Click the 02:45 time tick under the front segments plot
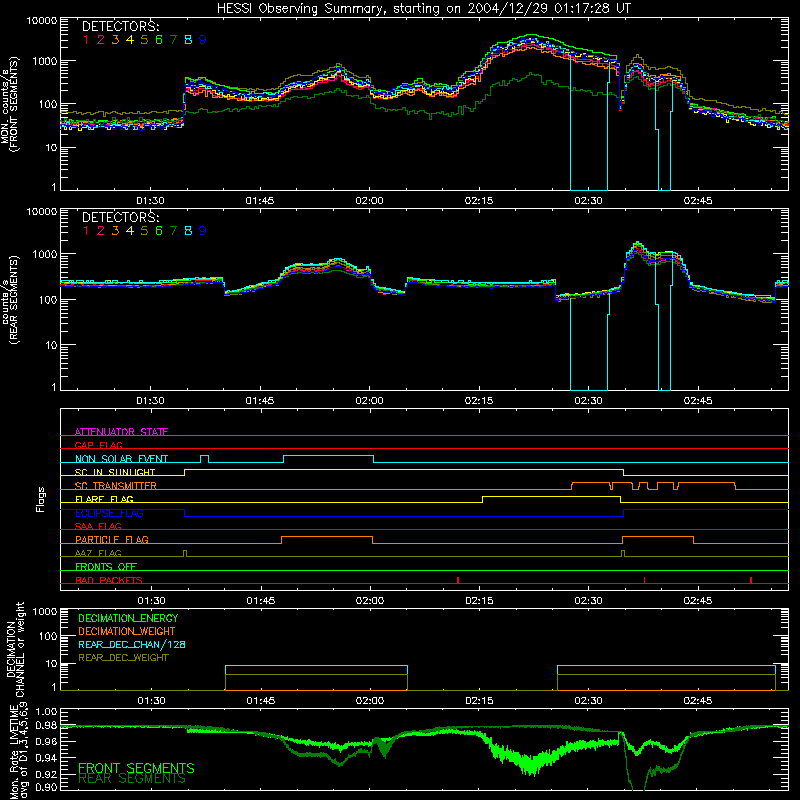Screen dimensions: 800x800 pos(698,201)
